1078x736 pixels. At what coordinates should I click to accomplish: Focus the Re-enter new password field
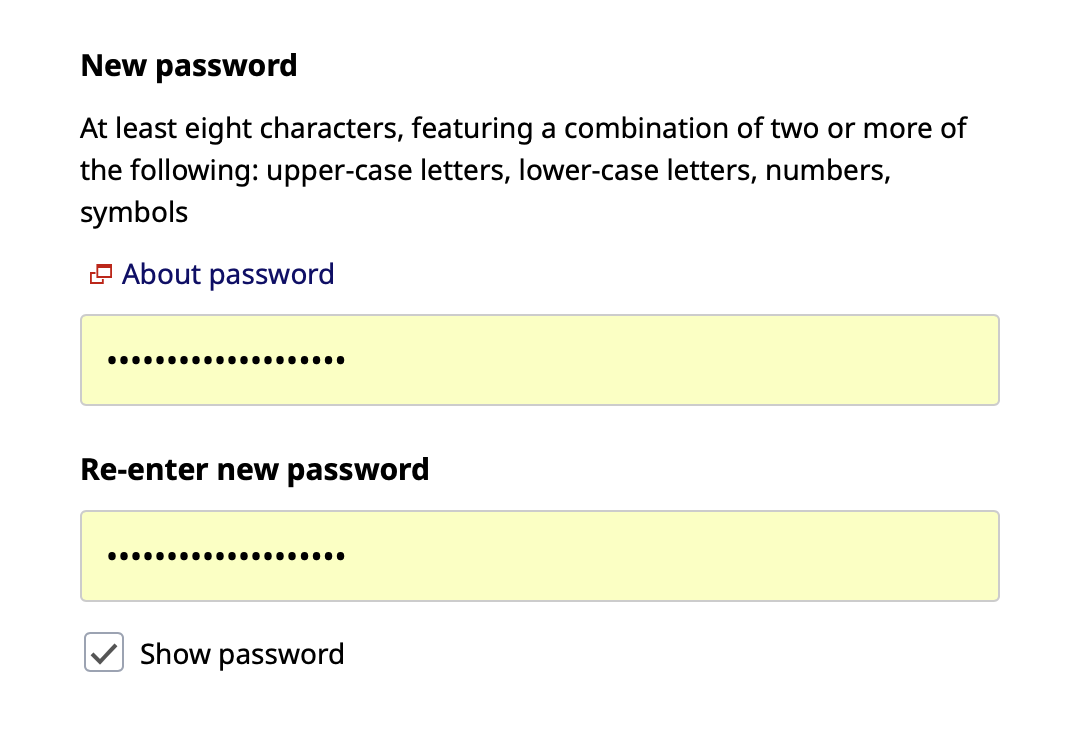point(539,556)
